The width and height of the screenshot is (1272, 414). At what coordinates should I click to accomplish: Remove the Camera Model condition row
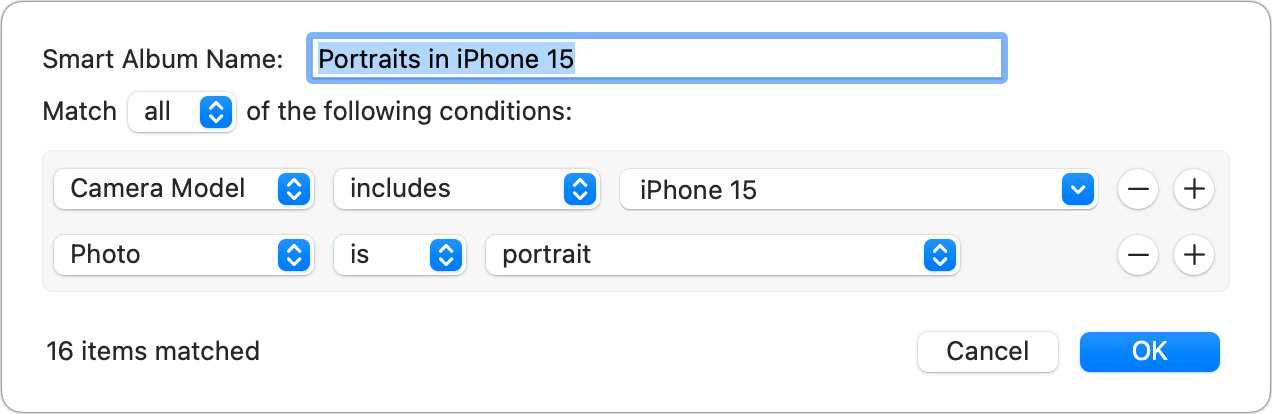coord(1138,189)
